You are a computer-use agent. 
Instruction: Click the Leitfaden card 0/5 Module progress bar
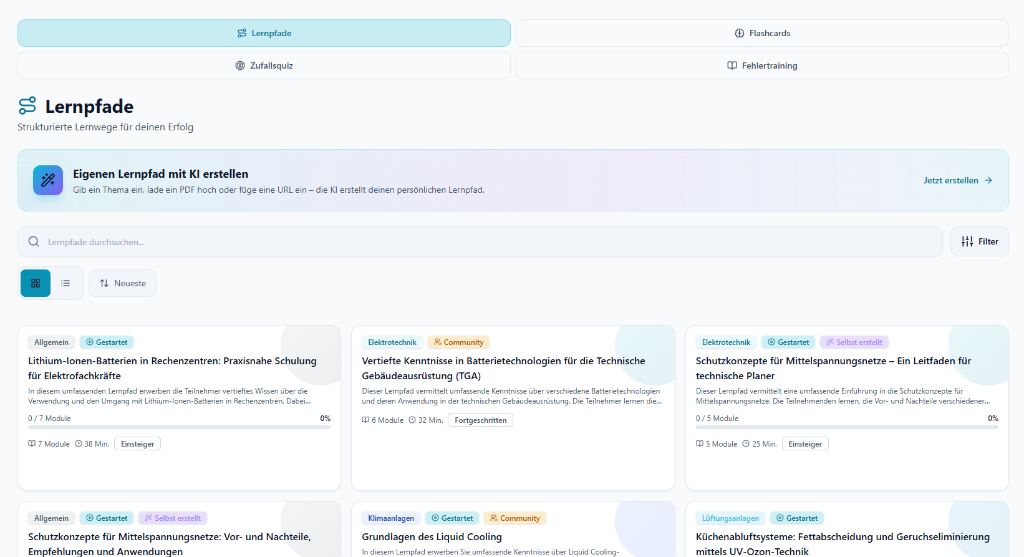point(847,427)
